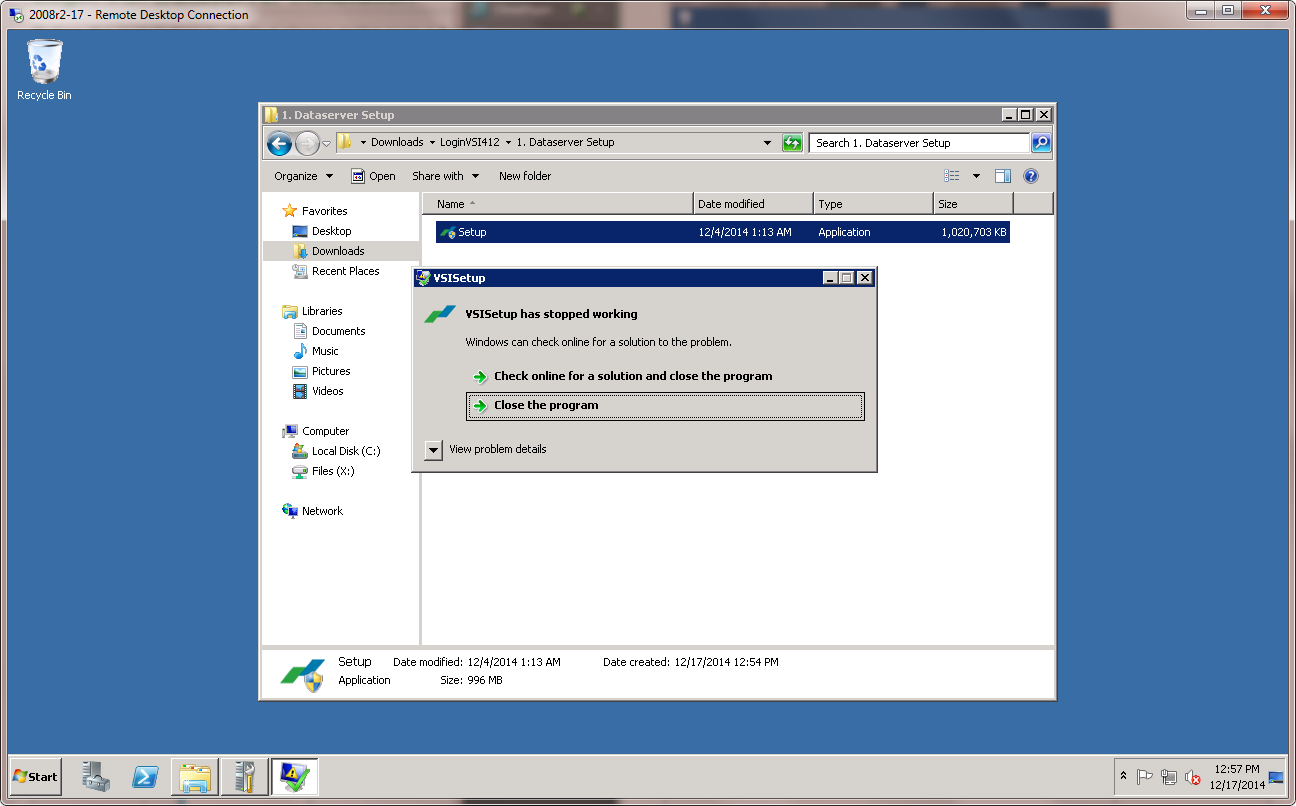Expand the arrow before Downloads breadcrumb
The image size is (1296, 806).
tap(363, 142)
